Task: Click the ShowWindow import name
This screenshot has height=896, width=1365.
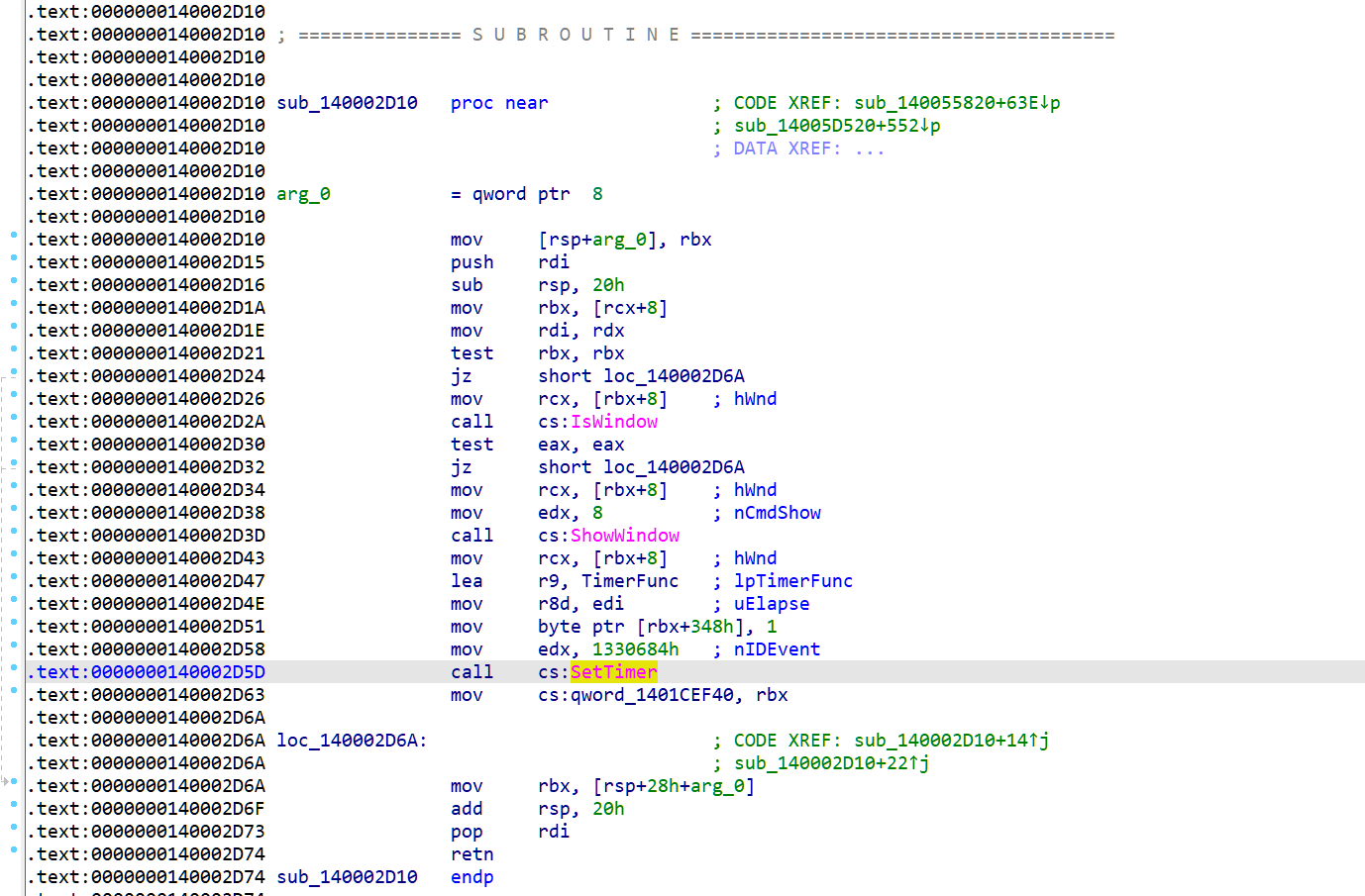Action: (x=624, y=536)
